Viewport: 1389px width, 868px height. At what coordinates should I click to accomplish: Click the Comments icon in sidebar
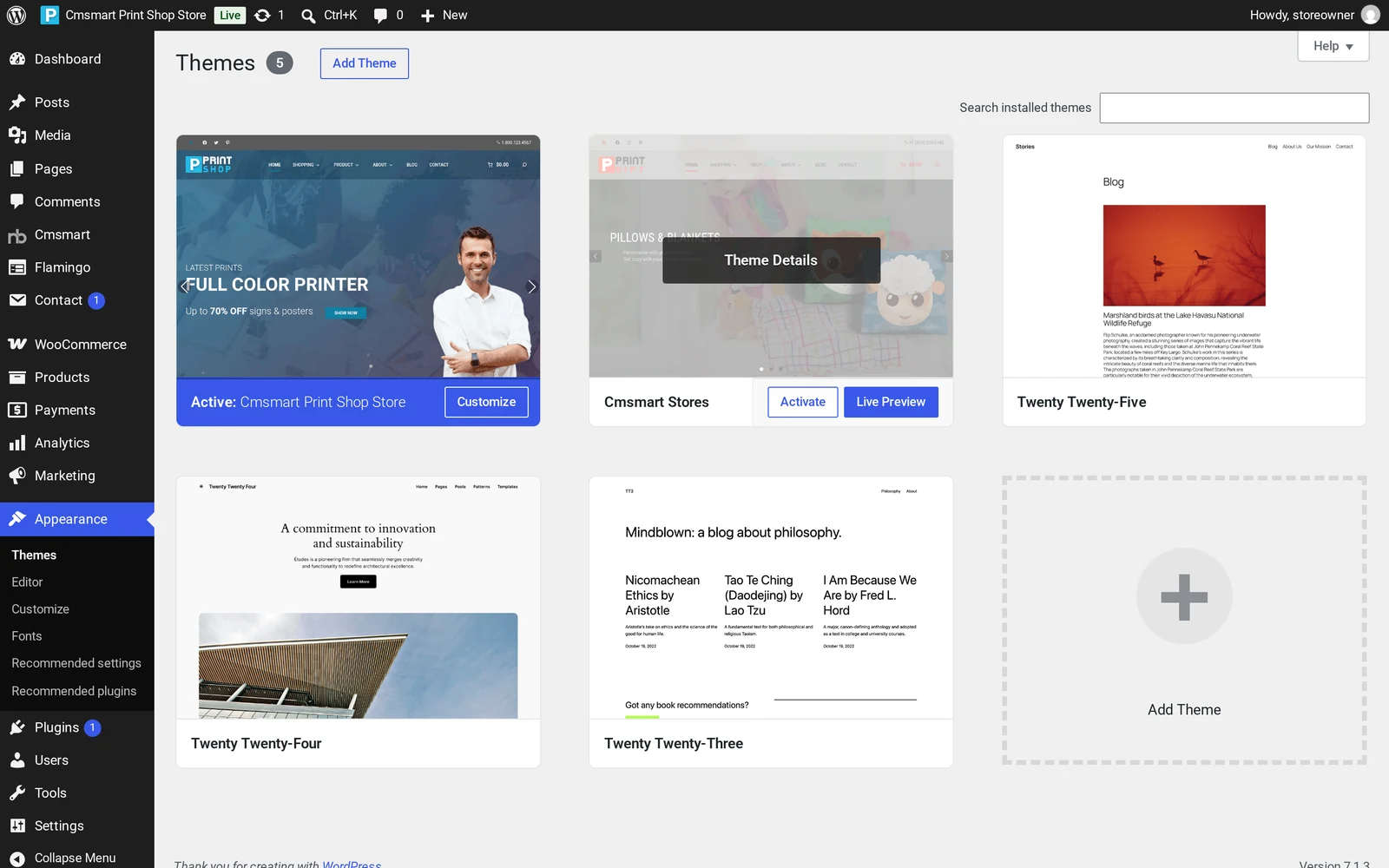[17, 201]
